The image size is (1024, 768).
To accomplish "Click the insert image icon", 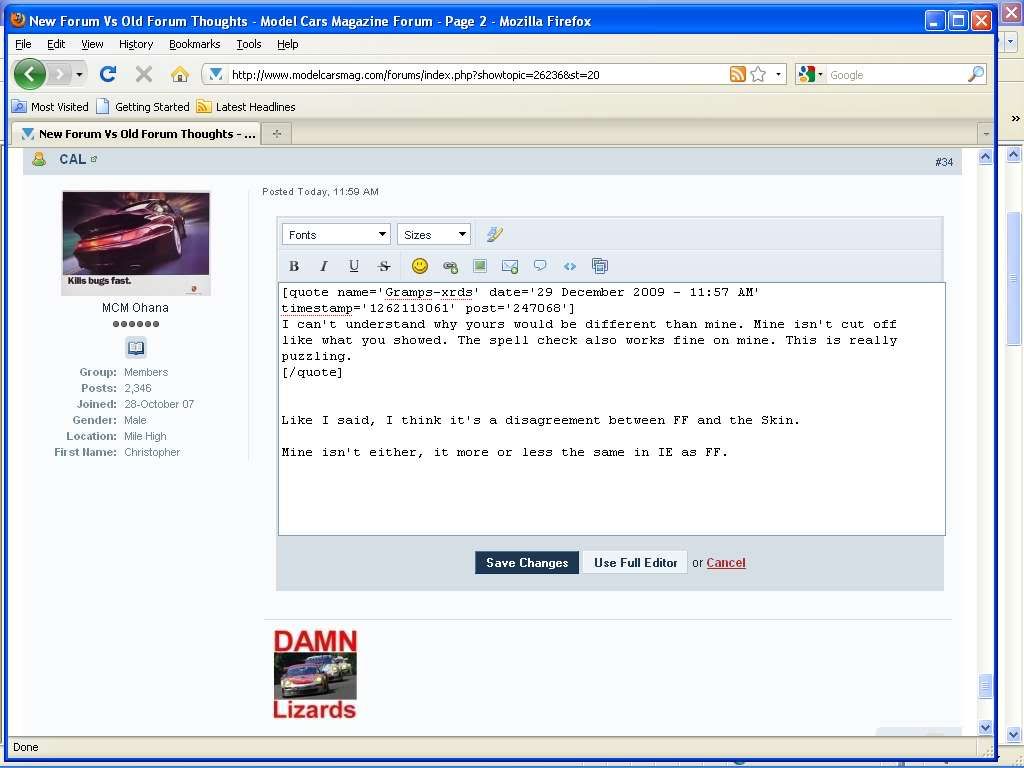I will [x=480, y=266].
